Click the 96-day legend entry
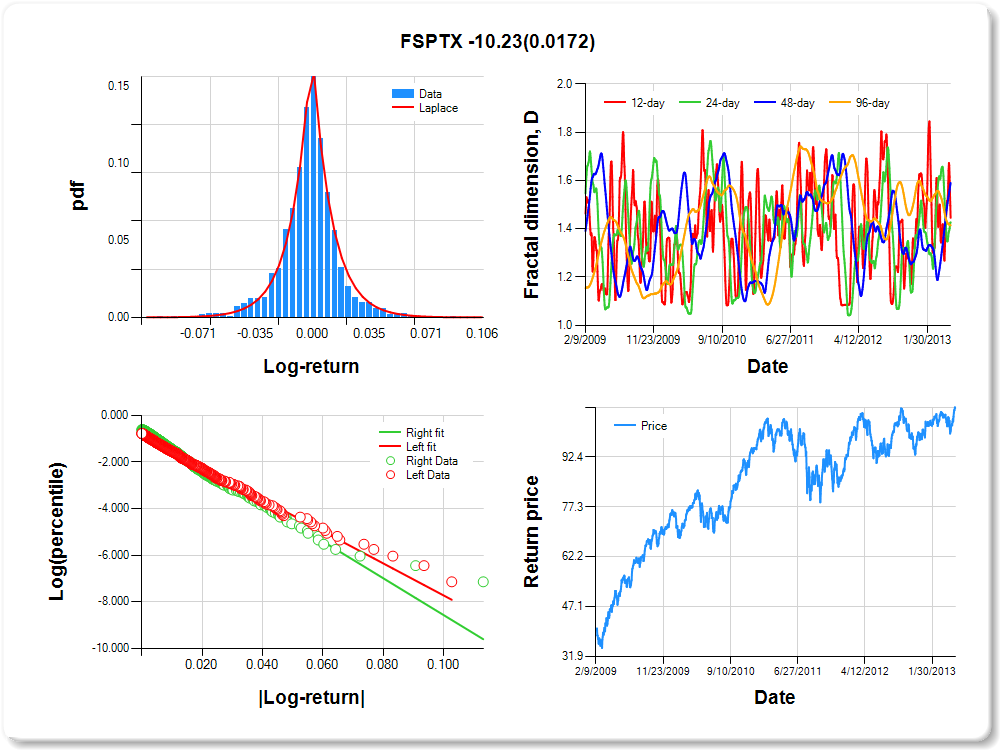This screenshot has width=1000, height=750. pos(859,103)
